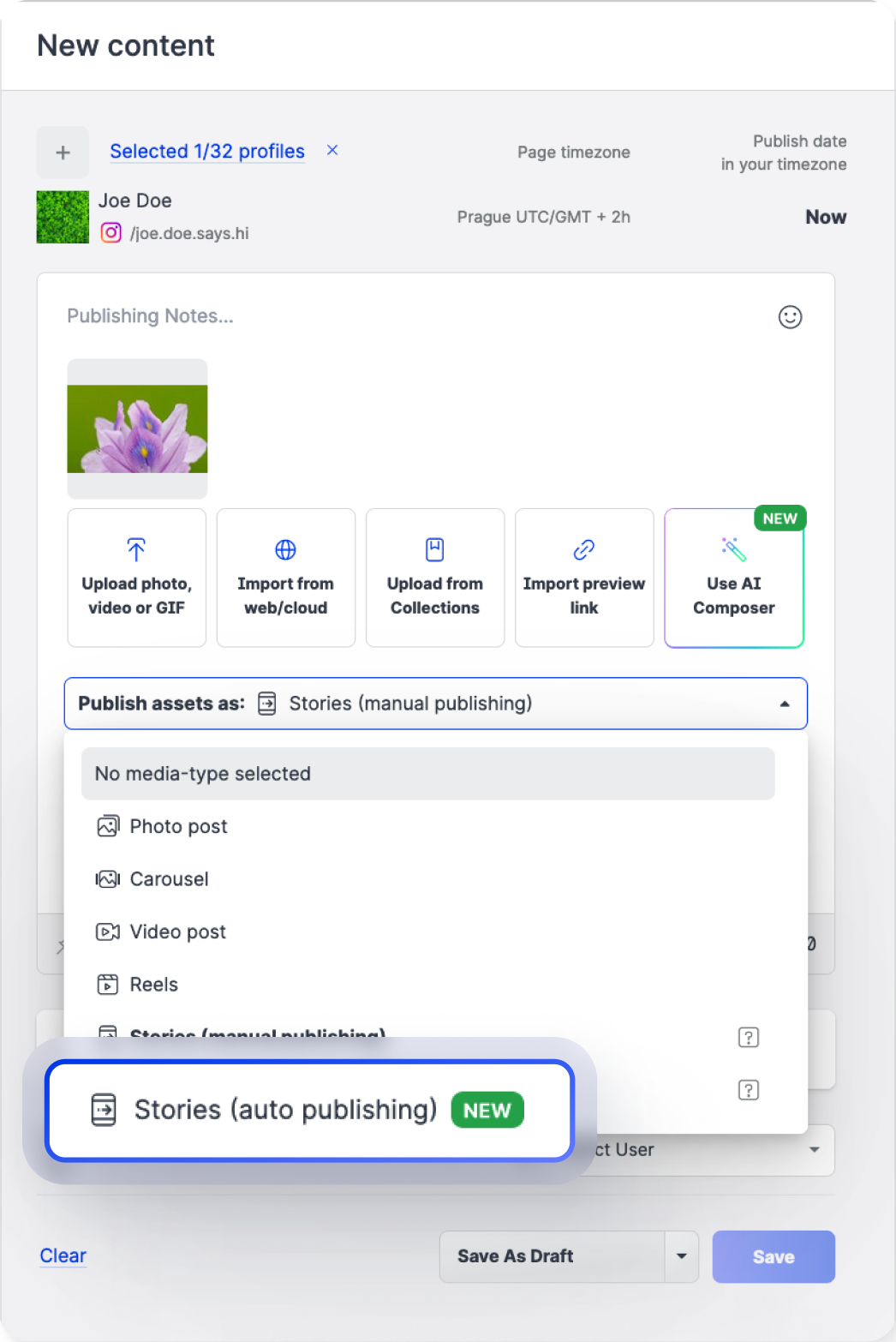Select Reels media type

click(153, 985)
